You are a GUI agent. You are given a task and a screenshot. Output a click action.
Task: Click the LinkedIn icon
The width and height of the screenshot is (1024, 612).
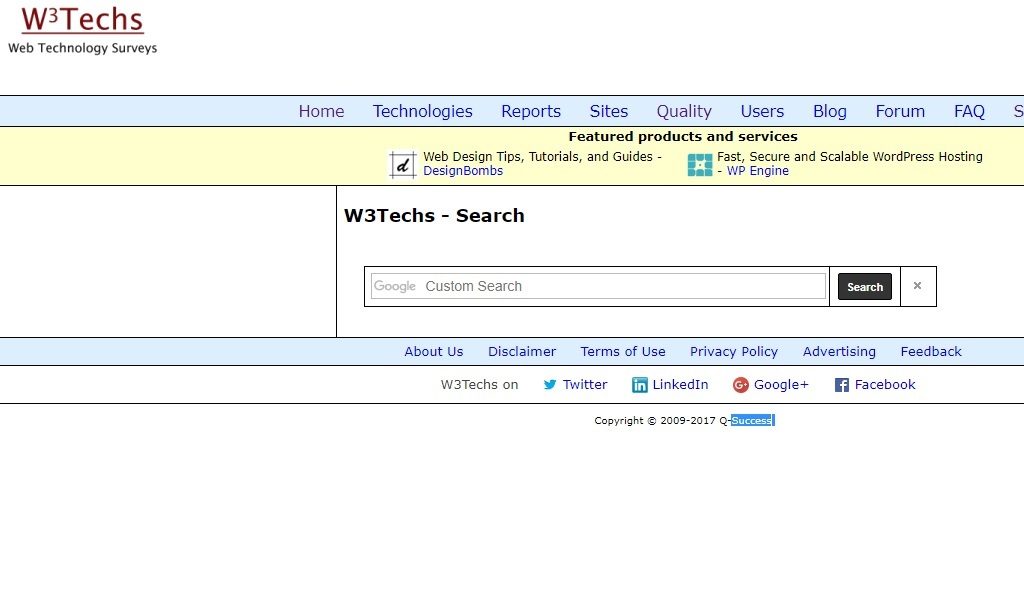pos(639,385)
